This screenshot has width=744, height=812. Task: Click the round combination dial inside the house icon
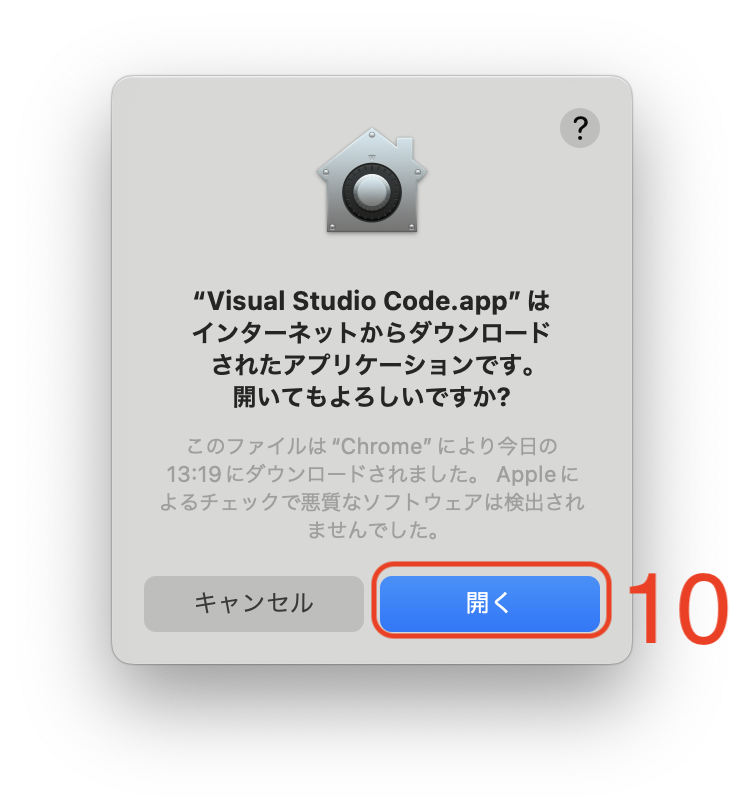(x=372, y=193)
